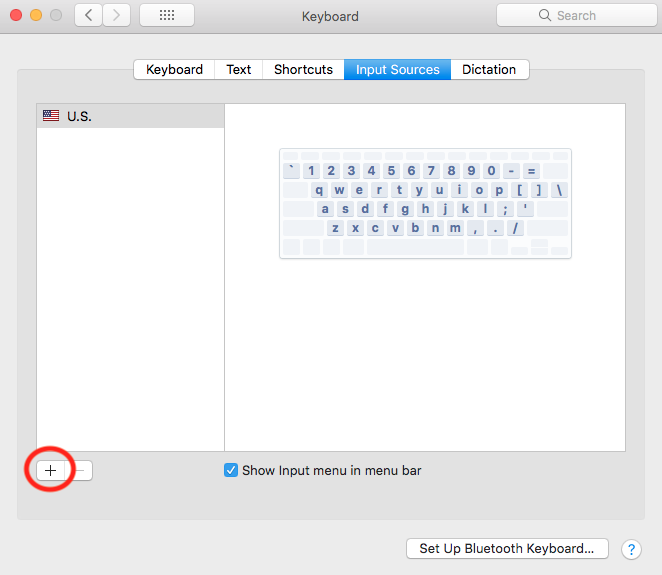Click the 'q' key in keyboard preview

pyautogui.click(x=319, y=190)
